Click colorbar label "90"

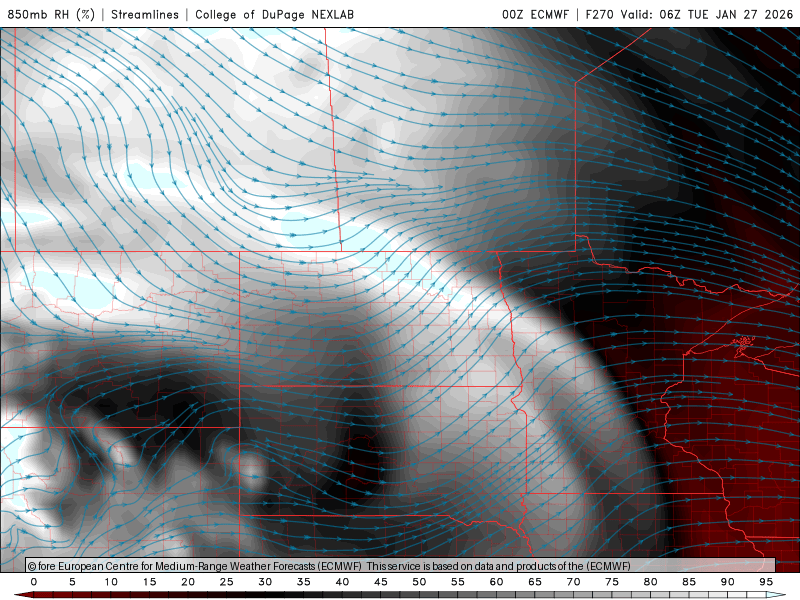click(728, 582)
